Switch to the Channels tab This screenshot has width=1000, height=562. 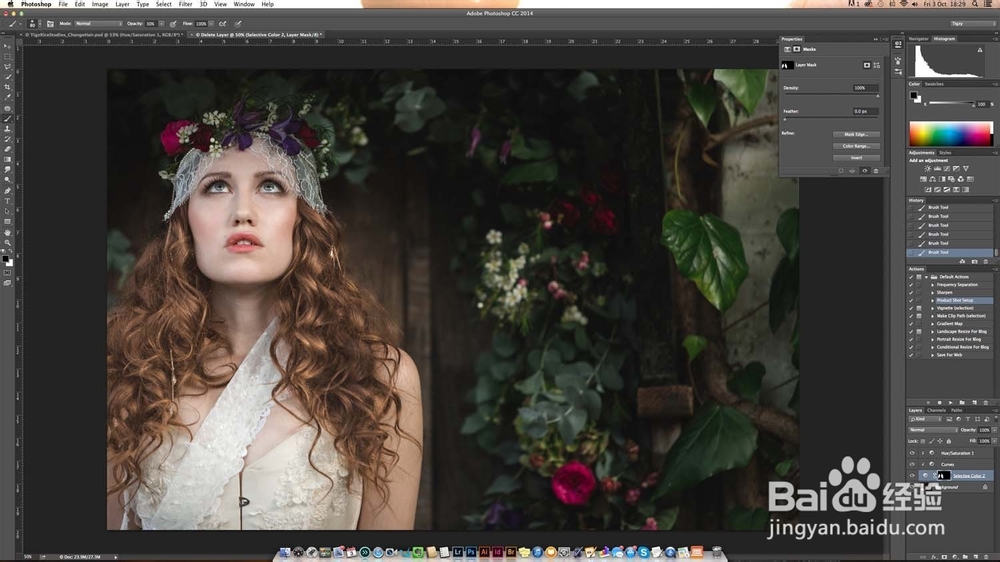(936, 410)
